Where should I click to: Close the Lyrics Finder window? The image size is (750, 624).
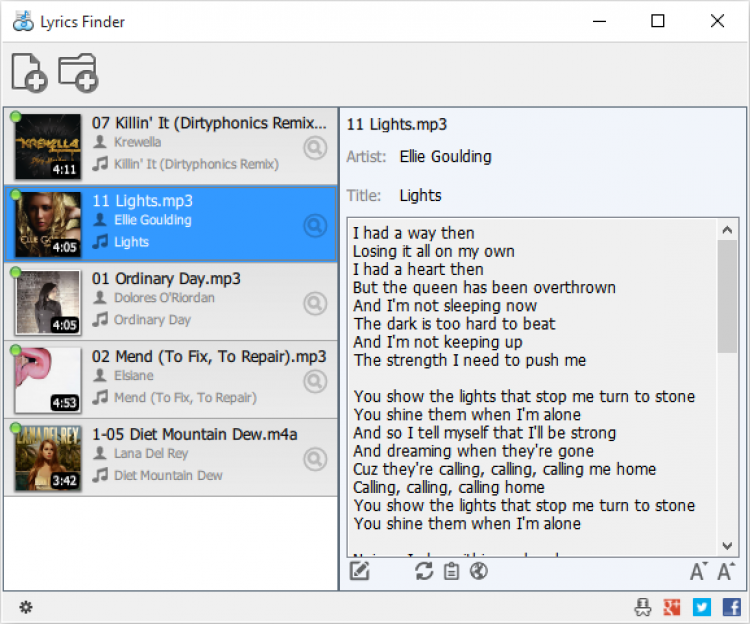click(x=717, y=21)
